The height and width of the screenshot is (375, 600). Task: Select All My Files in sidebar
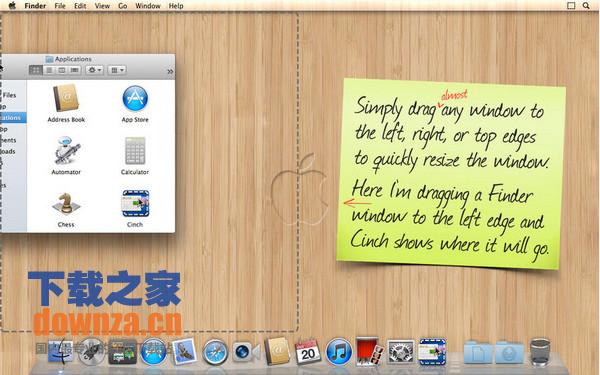pyautogui.click(x=9, y=95)
